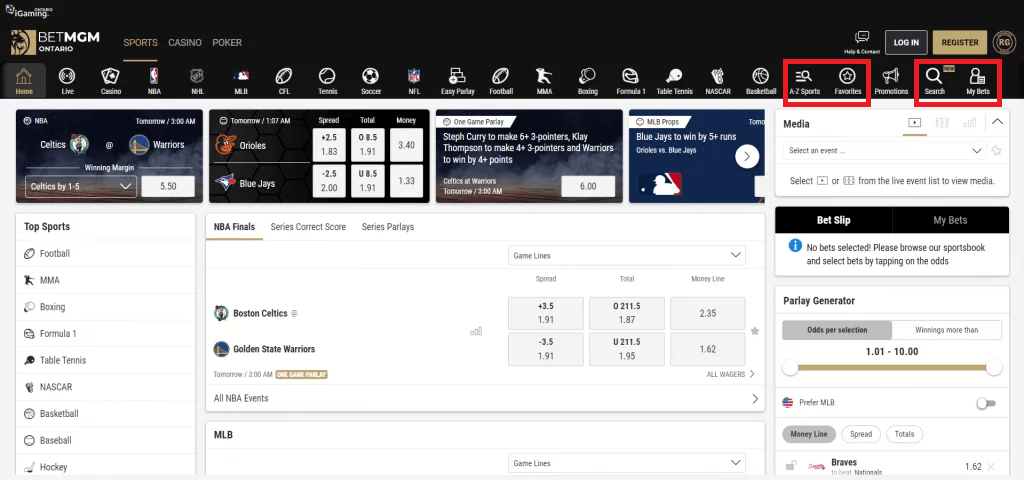Open Series Correct Score tab
1024x480 pixels.
point(308,227)
